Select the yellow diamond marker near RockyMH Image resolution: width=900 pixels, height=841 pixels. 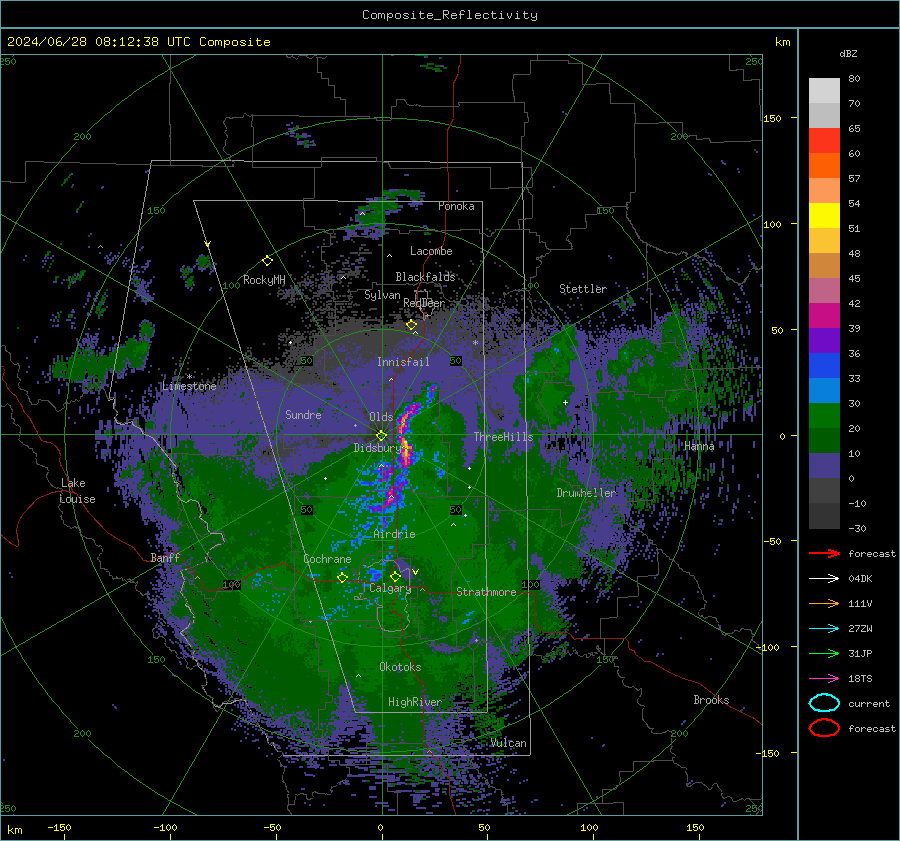267,261
